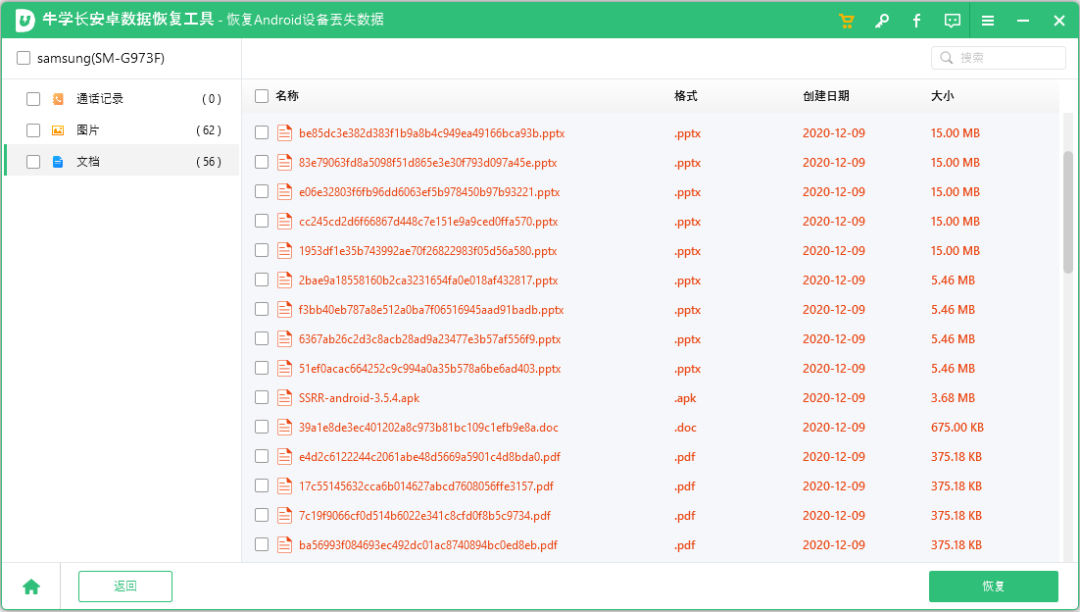Click the 3.68 MB size cell
The width and height of the screenshot is (1080, 612).
pos(953,398)
